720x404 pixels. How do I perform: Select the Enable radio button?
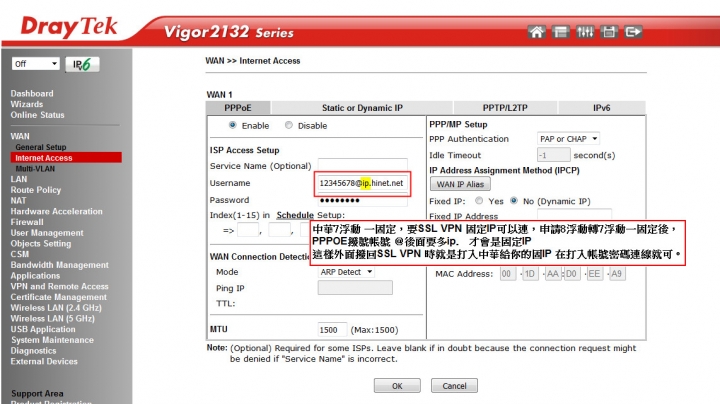click(x=233, y=125)
